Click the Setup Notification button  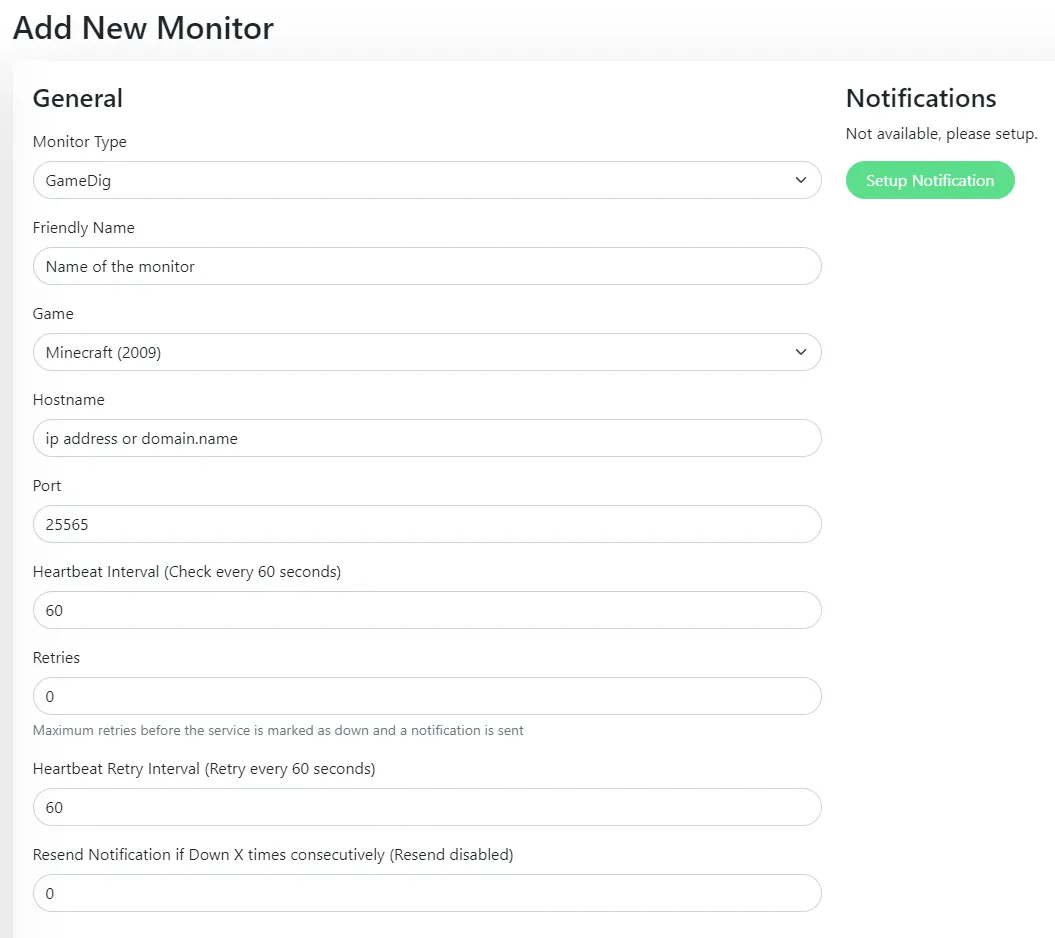tap(929, 180)
